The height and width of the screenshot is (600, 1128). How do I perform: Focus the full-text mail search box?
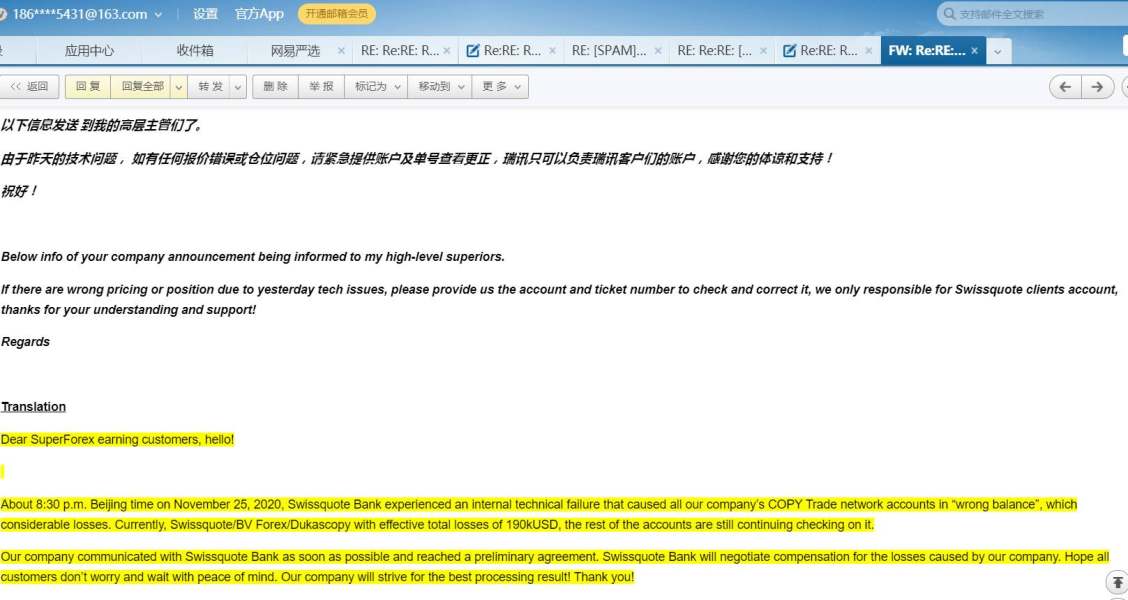(1034, 14)
